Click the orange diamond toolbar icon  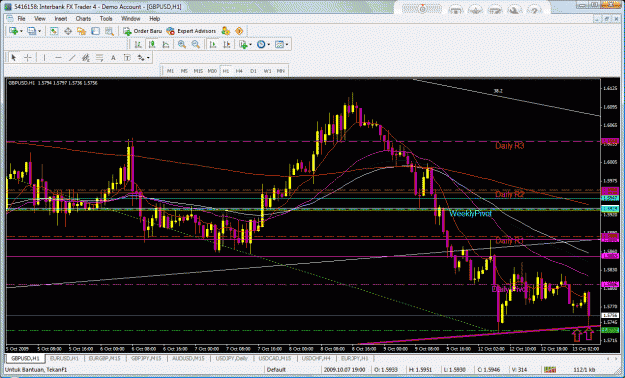pyautogui.click(x=239, y=31)
